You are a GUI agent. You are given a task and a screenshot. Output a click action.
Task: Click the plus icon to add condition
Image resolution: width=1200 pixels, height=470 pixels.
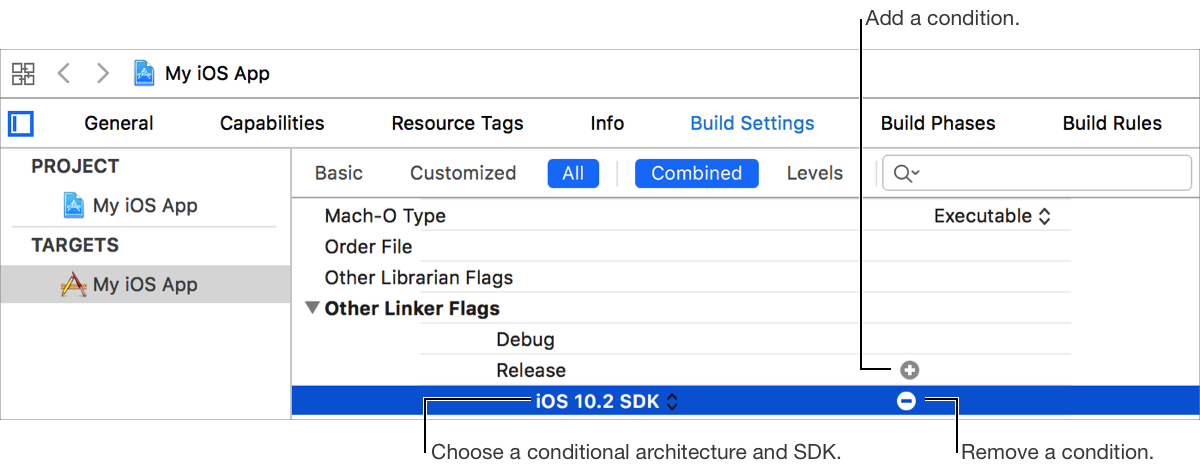point(909,370)
